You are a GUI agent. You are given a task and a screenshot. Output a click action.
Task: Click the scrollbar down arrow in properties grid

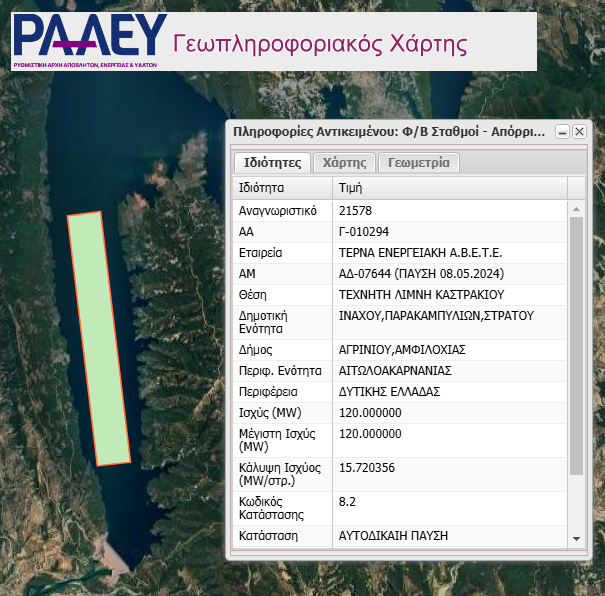click(x=575, y=538)
